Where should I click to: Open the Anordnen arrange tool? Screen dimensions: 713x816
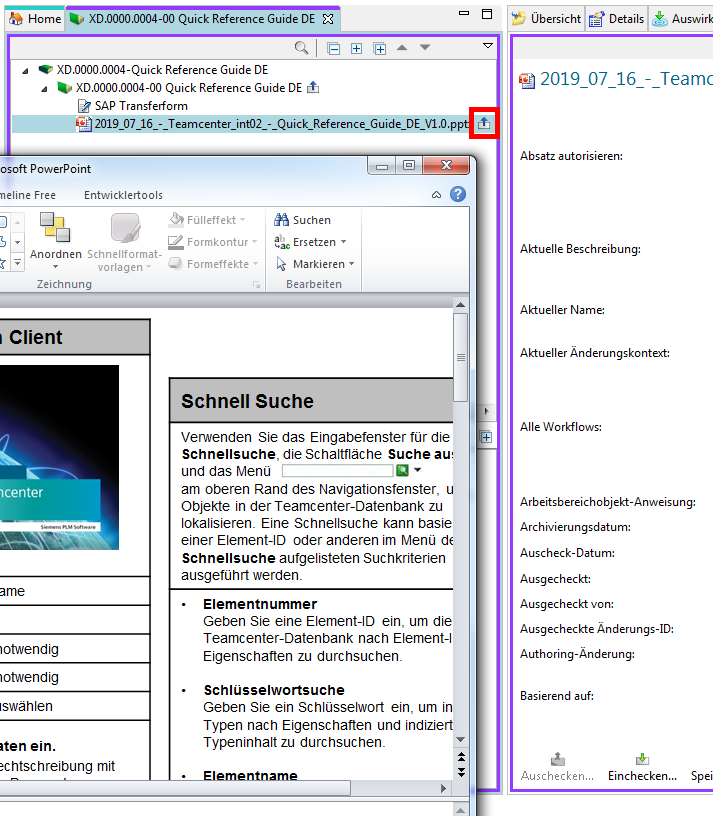(x=55, y=237)
